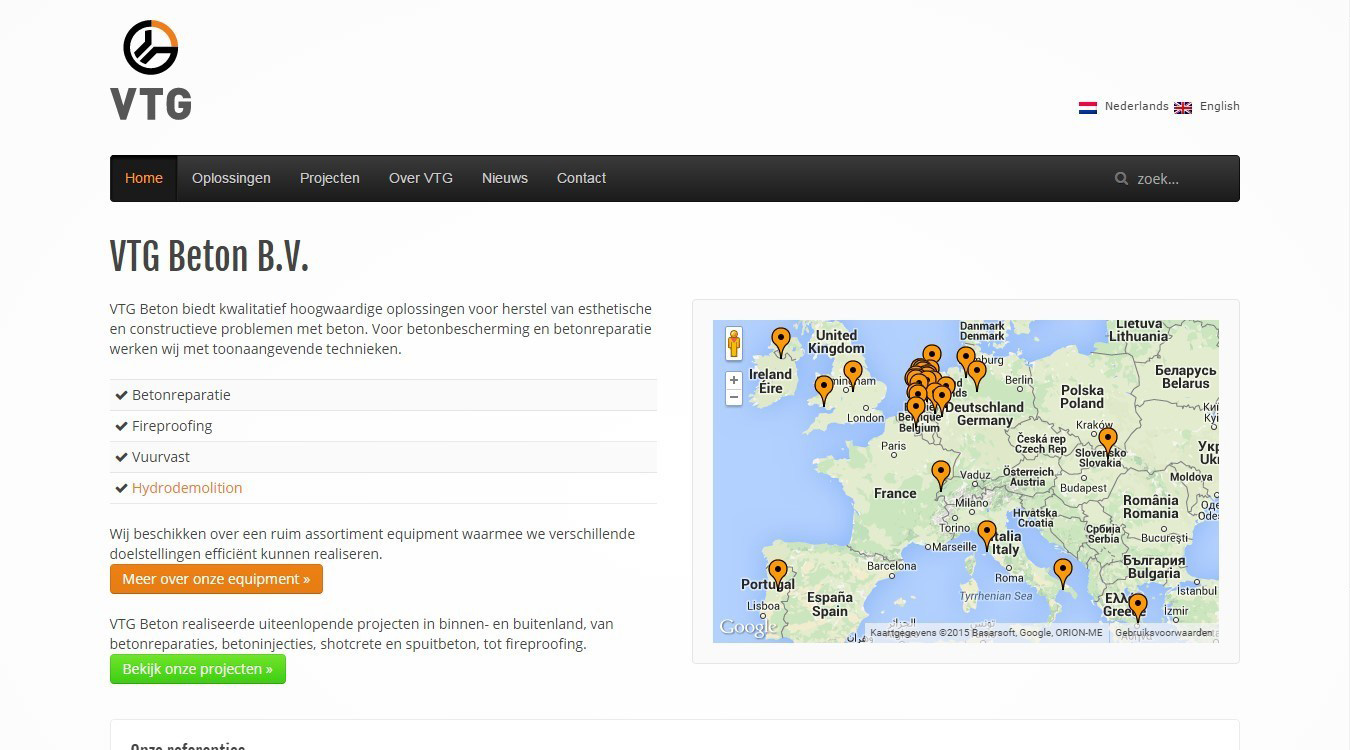Click the map marker beside the Italia label
The height and width of the screenshot is (750, 1350).
click(x=987, y=536)
